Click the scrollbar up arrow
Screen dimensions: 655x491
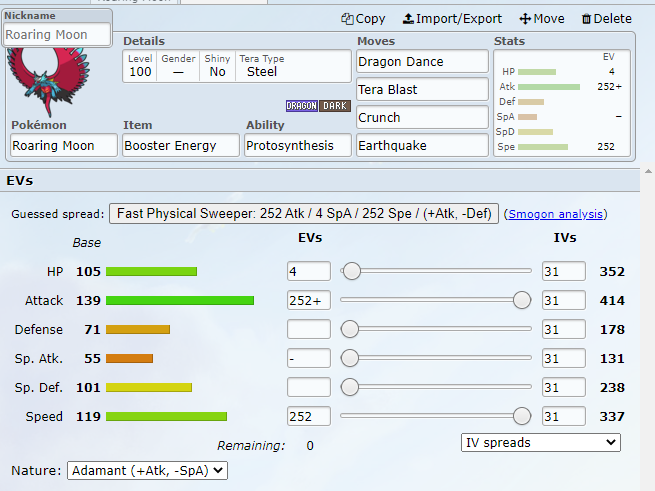click(648, 171)
